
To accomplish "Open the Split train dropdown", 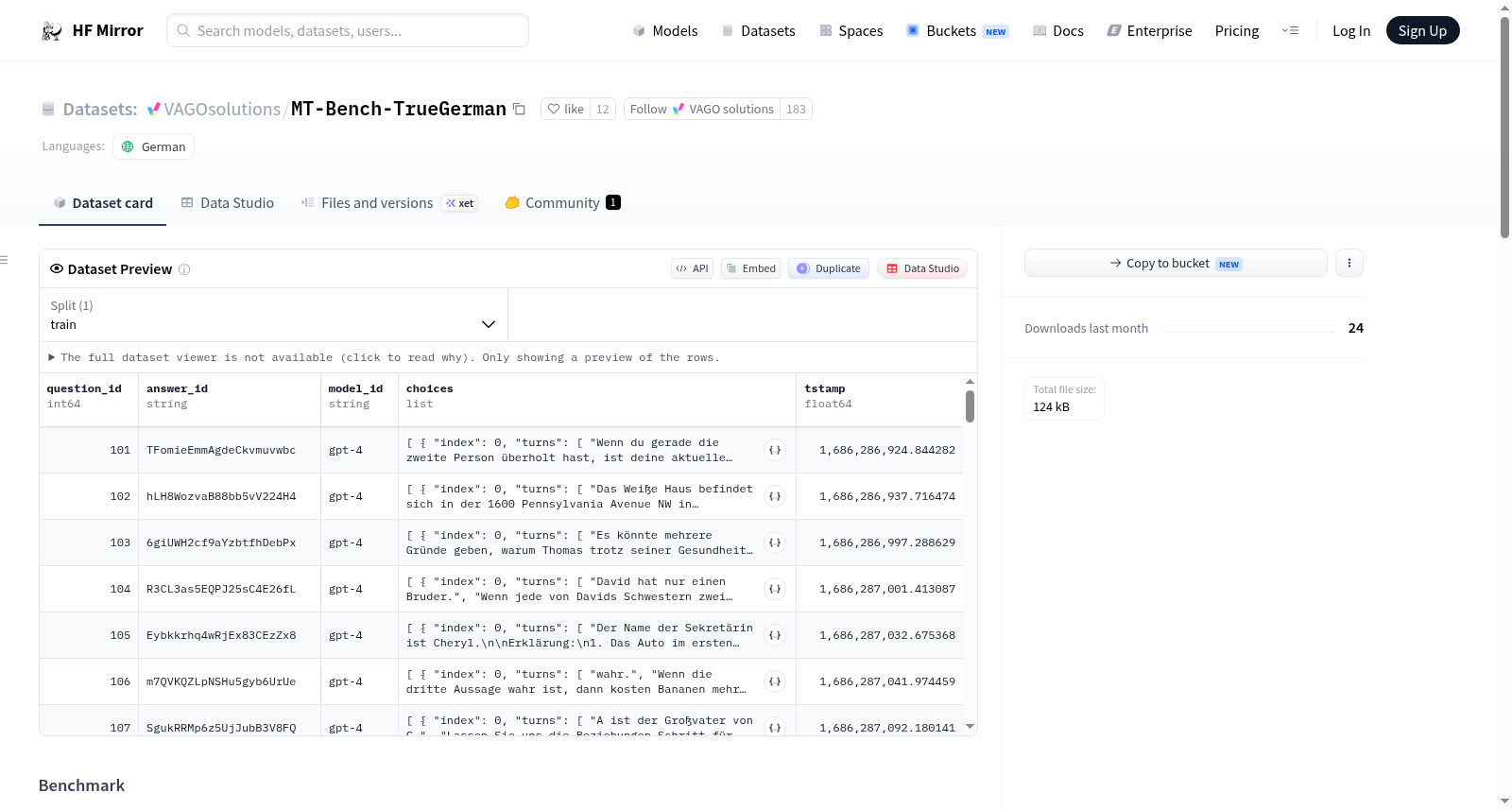I will [x=273, y=315].
